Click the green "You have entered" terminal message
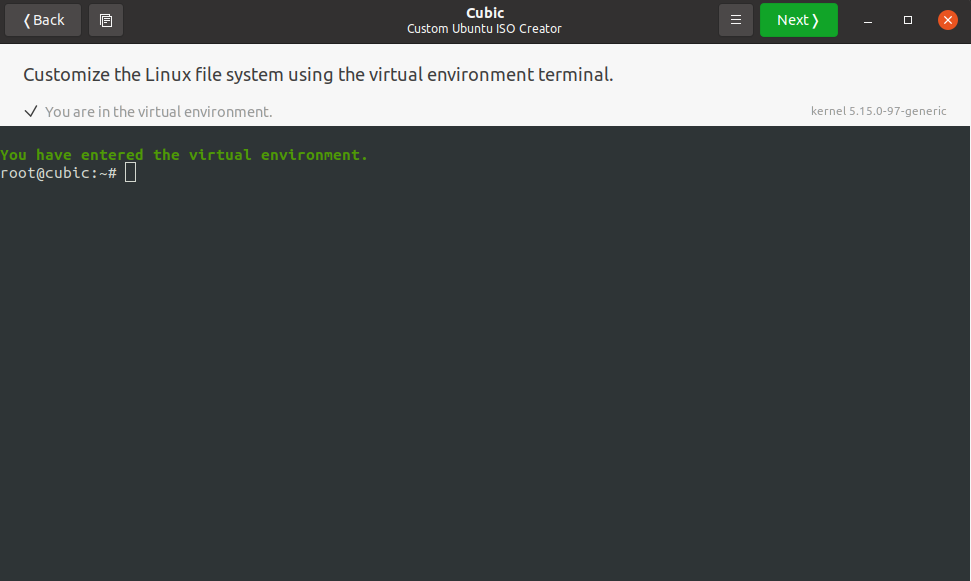Screen dimensions: 971x581 click(x=184, y=155)
